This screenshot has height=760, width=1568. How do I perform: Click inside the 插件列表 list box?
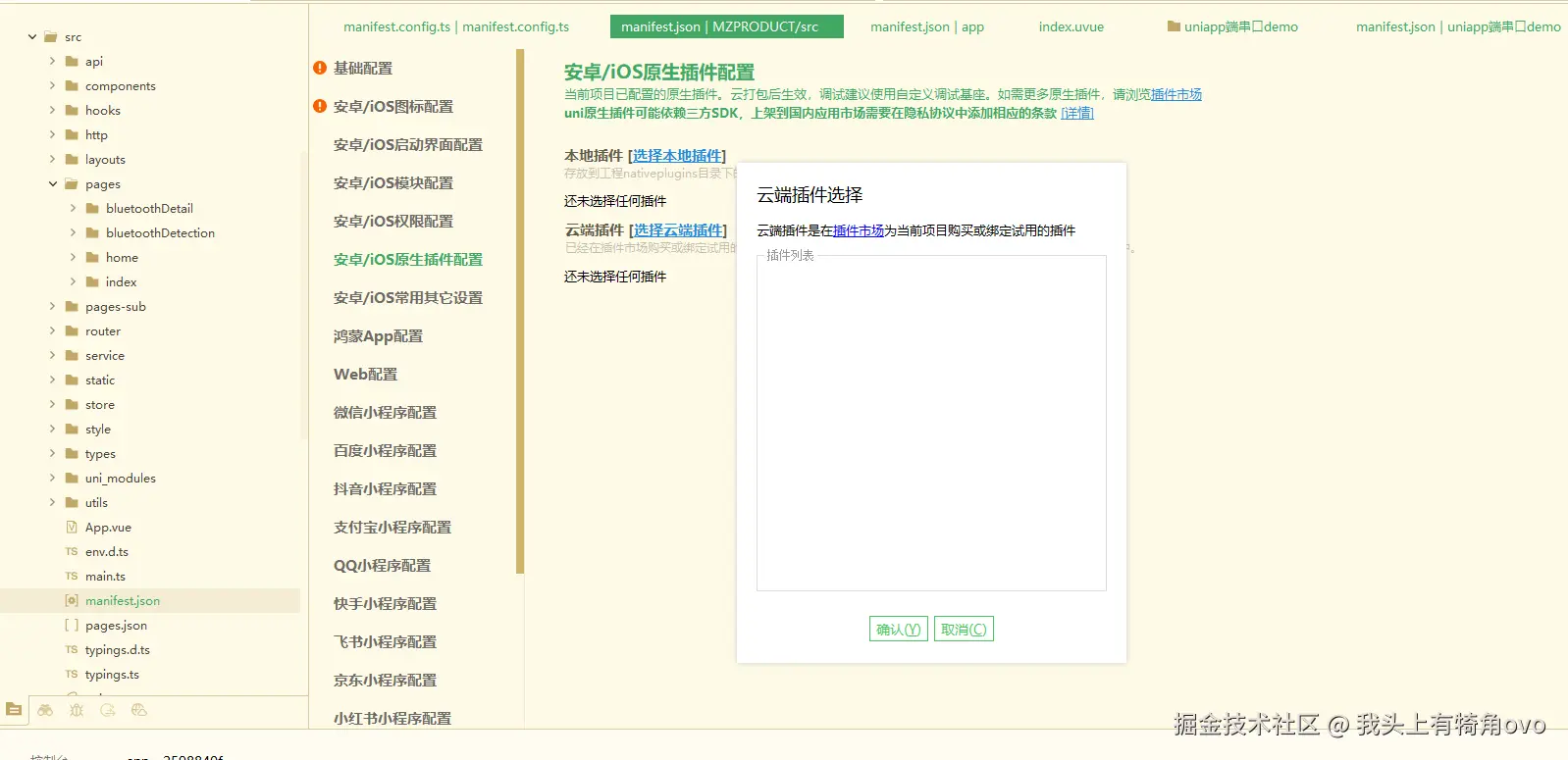point(931,423)
